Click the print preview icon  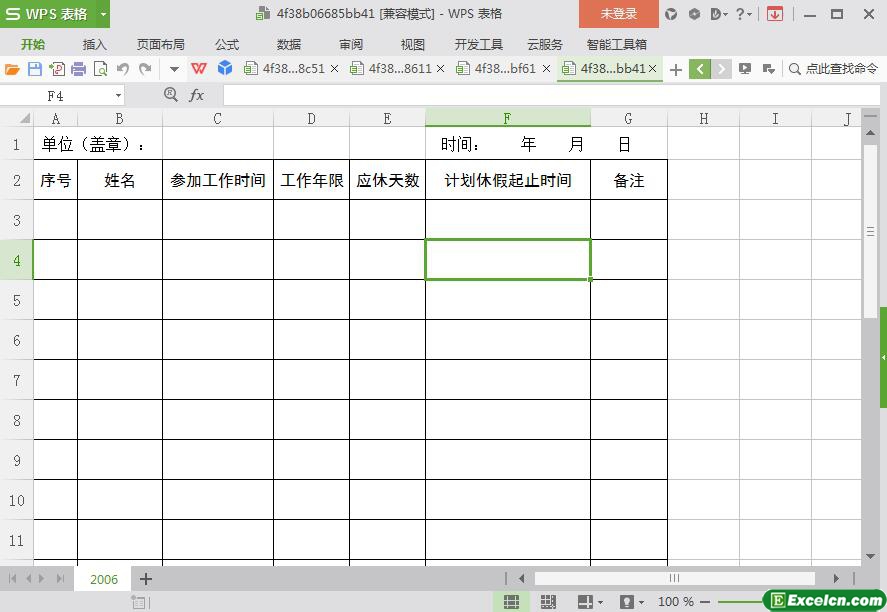(x=100, y=69)
